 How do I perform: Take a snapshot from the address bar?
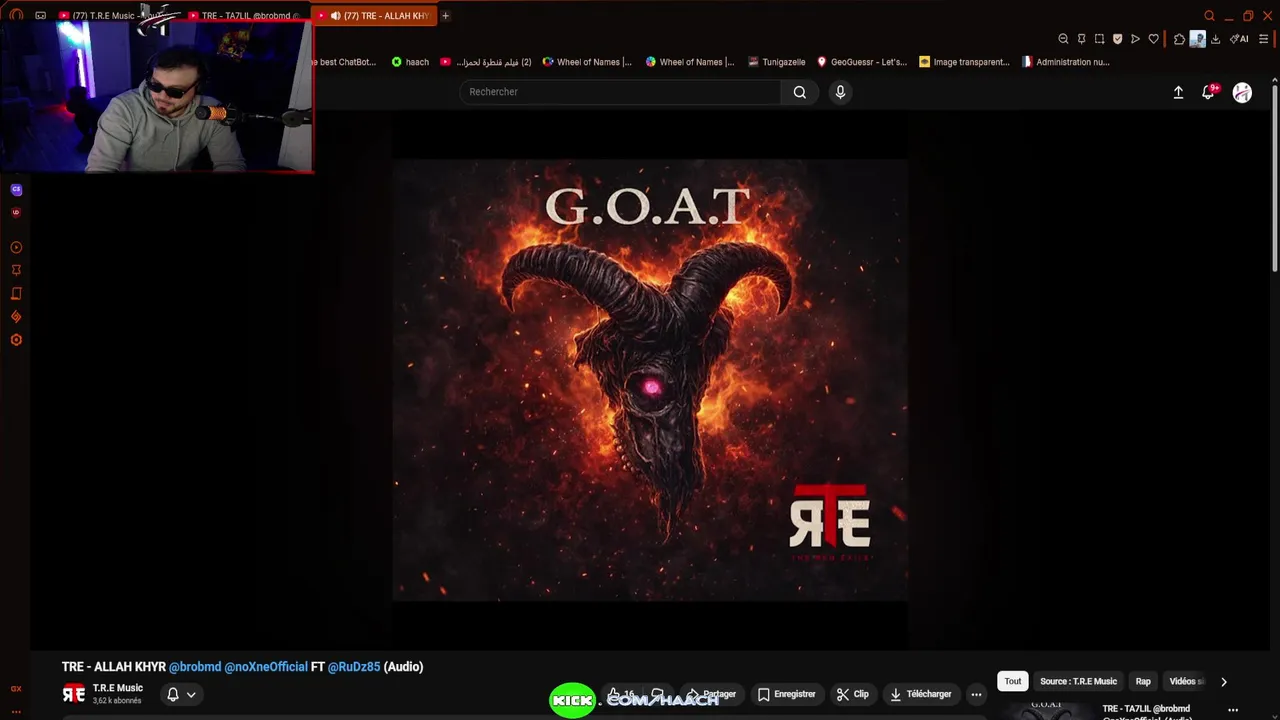(1099, 39)
